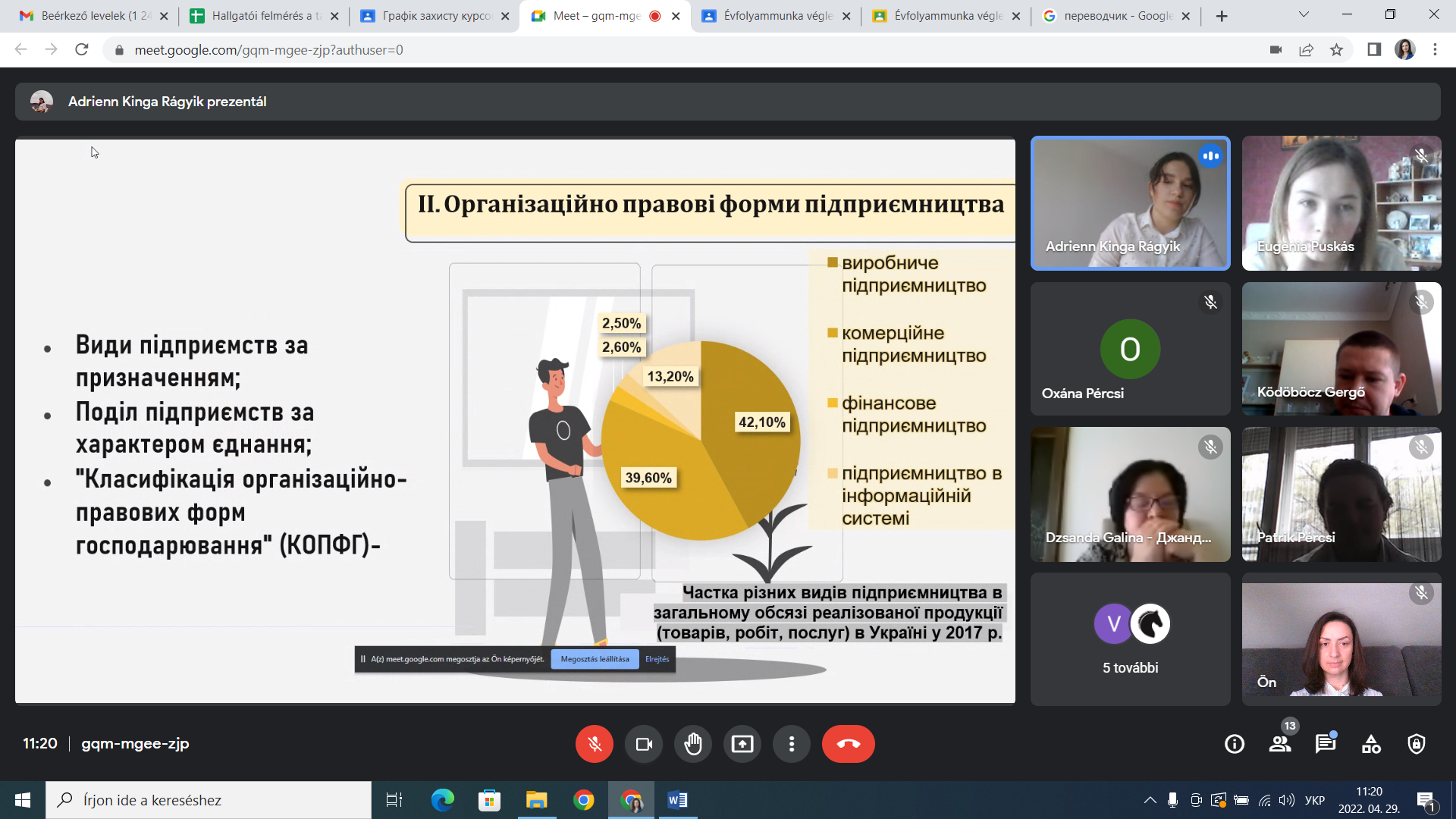The height and width of the screenshot is (819, 1456).
Task: Open the chat messages panel
Action: [1326, 744]
